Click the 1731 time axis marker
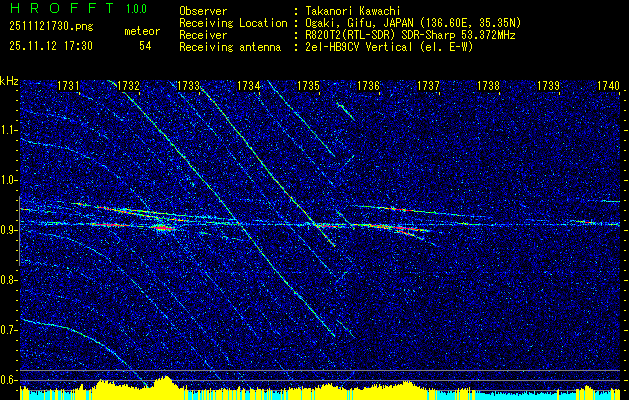629x400 pixels. tap(68, 86)
